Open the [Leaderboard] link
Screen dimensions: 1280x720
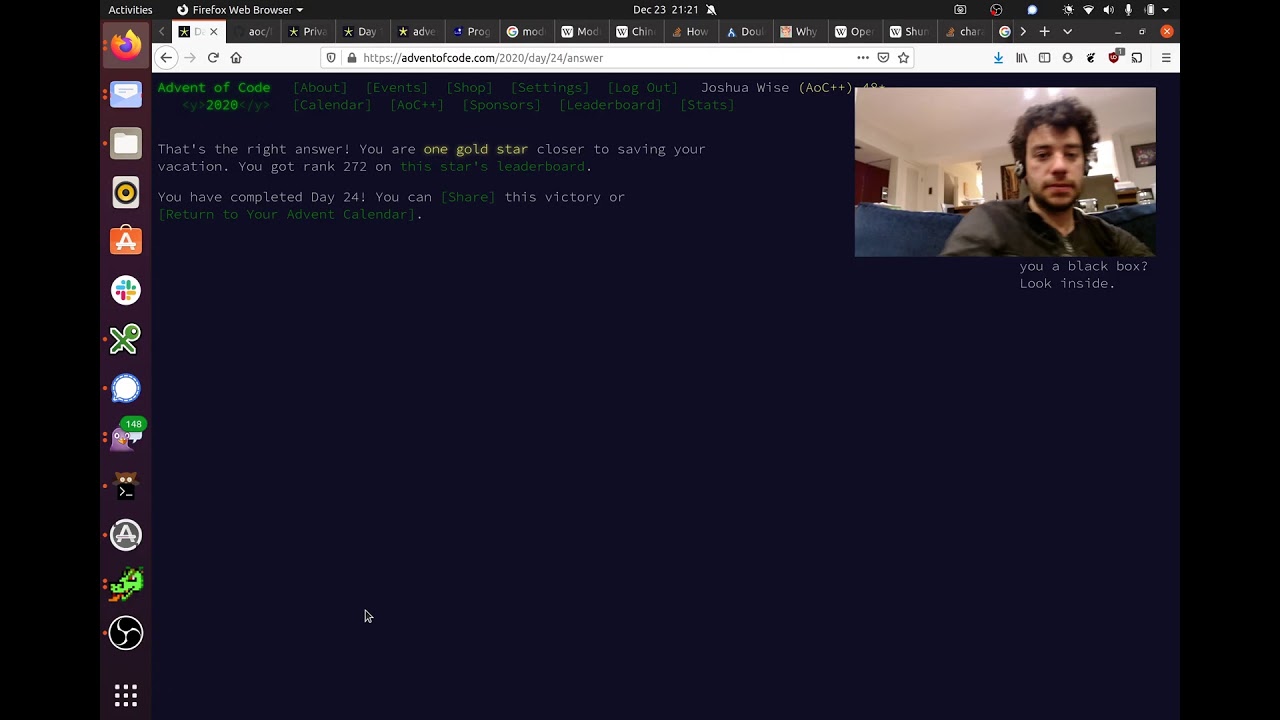click(x=610, y=105)
